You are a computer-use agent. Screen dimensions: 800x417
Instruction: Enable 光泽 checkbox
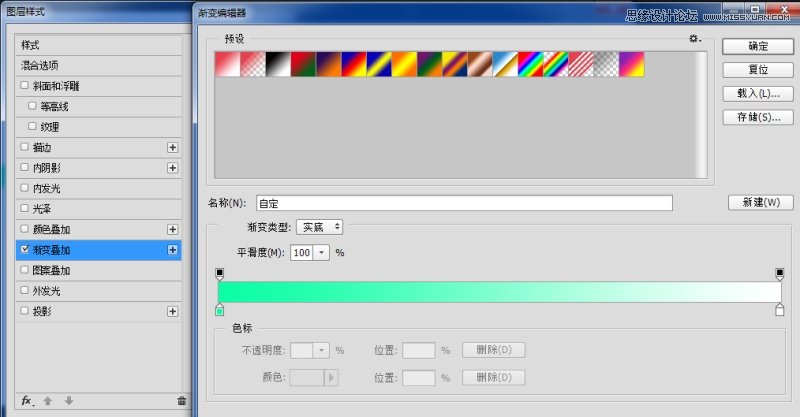(x=24, y=208)
